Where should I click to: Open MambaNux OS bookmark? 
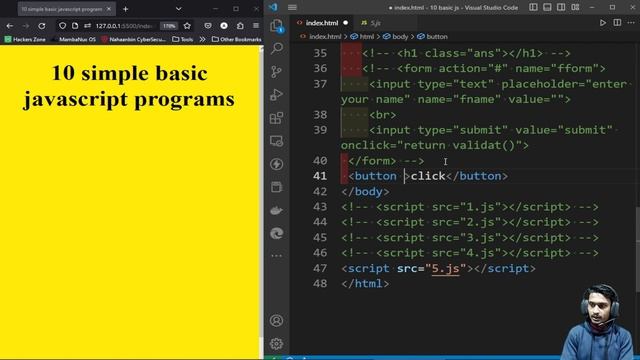74,40
